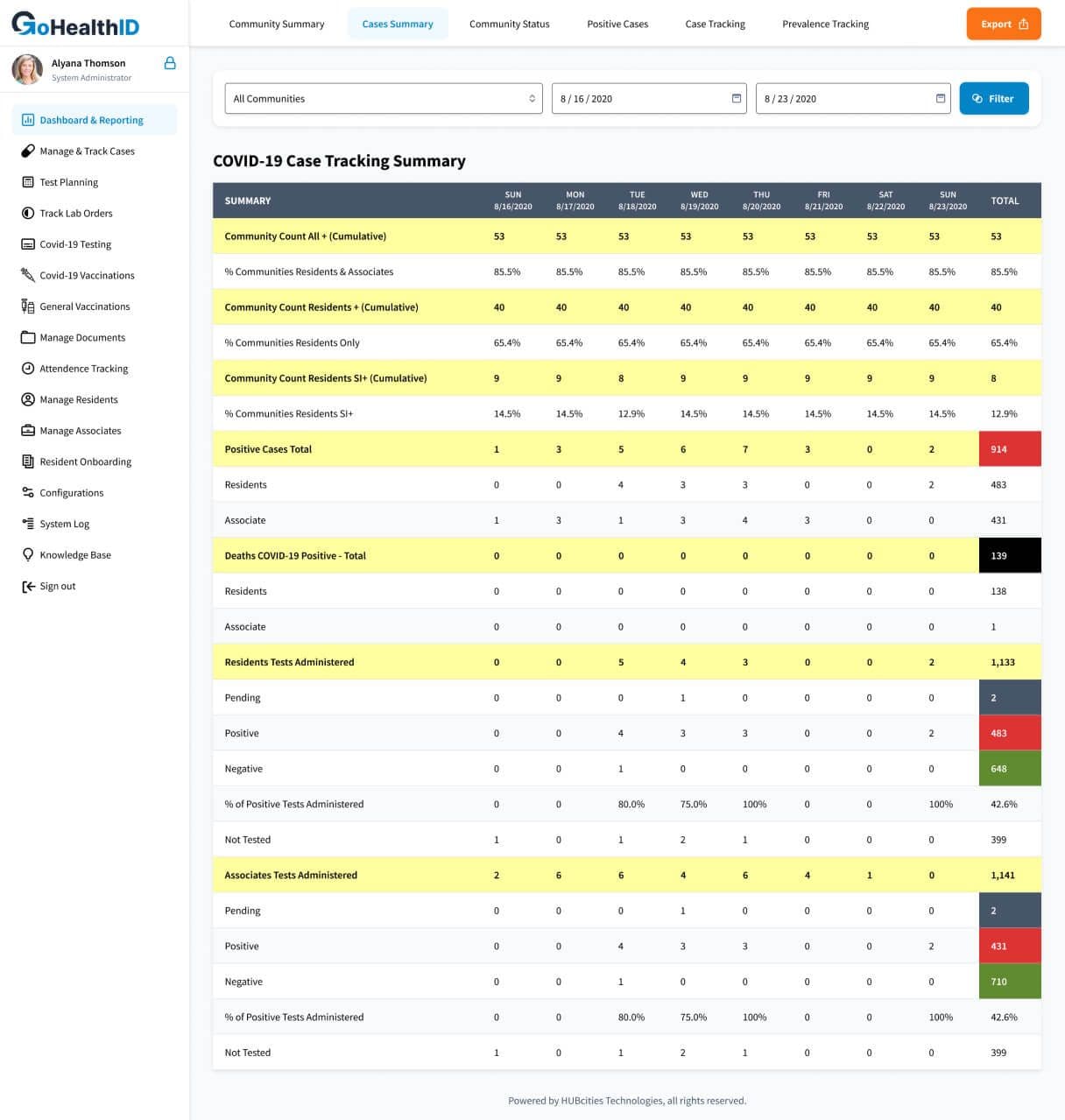Open the Configurations menu link
This screenshot has height=1120, width=1065.
point(72,493)
